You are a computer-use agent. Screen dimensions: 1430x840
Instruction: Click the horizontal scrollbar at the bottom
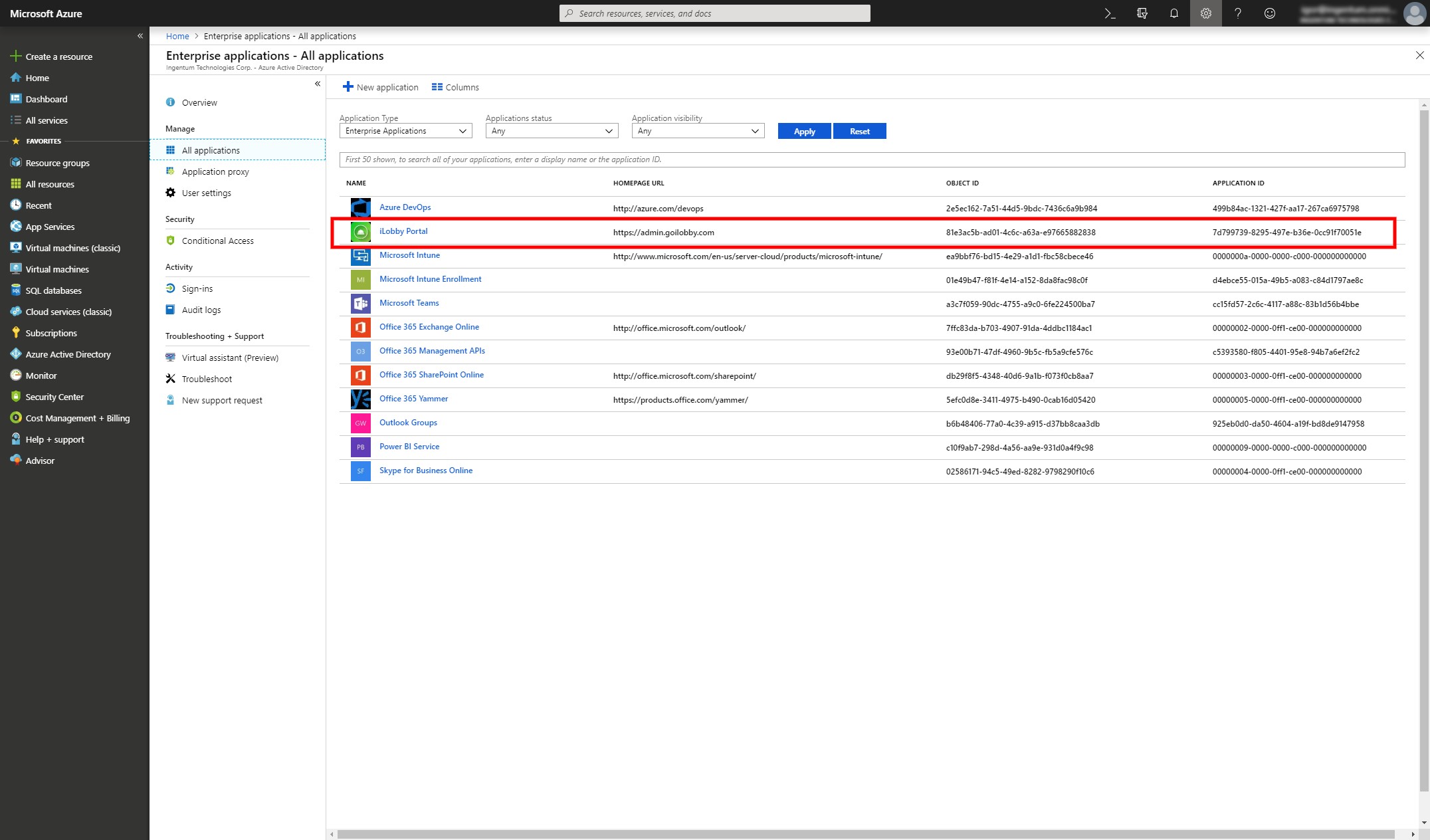click(864, 834)
